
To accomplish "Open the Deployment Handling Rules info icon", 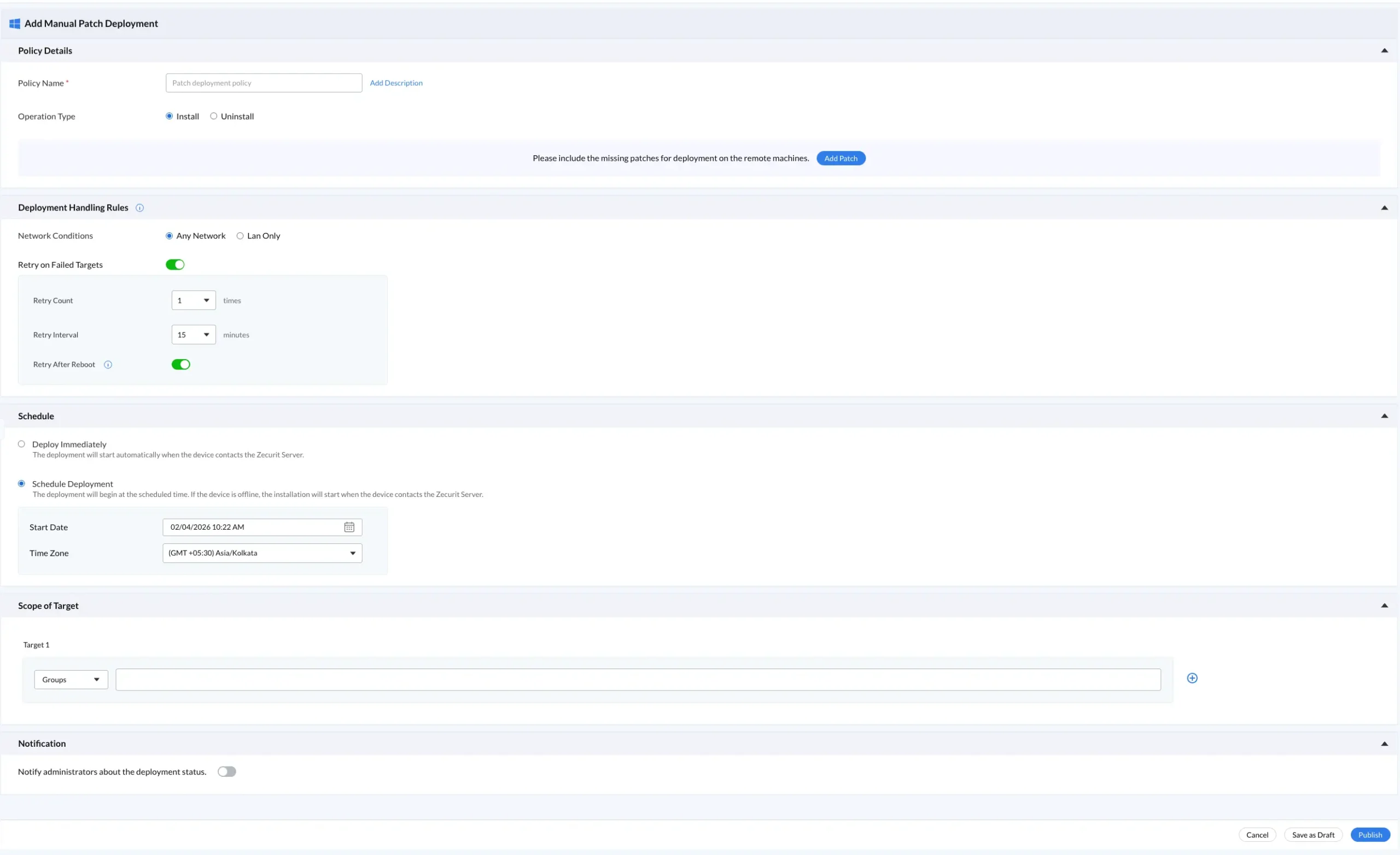I will tap(140, 208).
